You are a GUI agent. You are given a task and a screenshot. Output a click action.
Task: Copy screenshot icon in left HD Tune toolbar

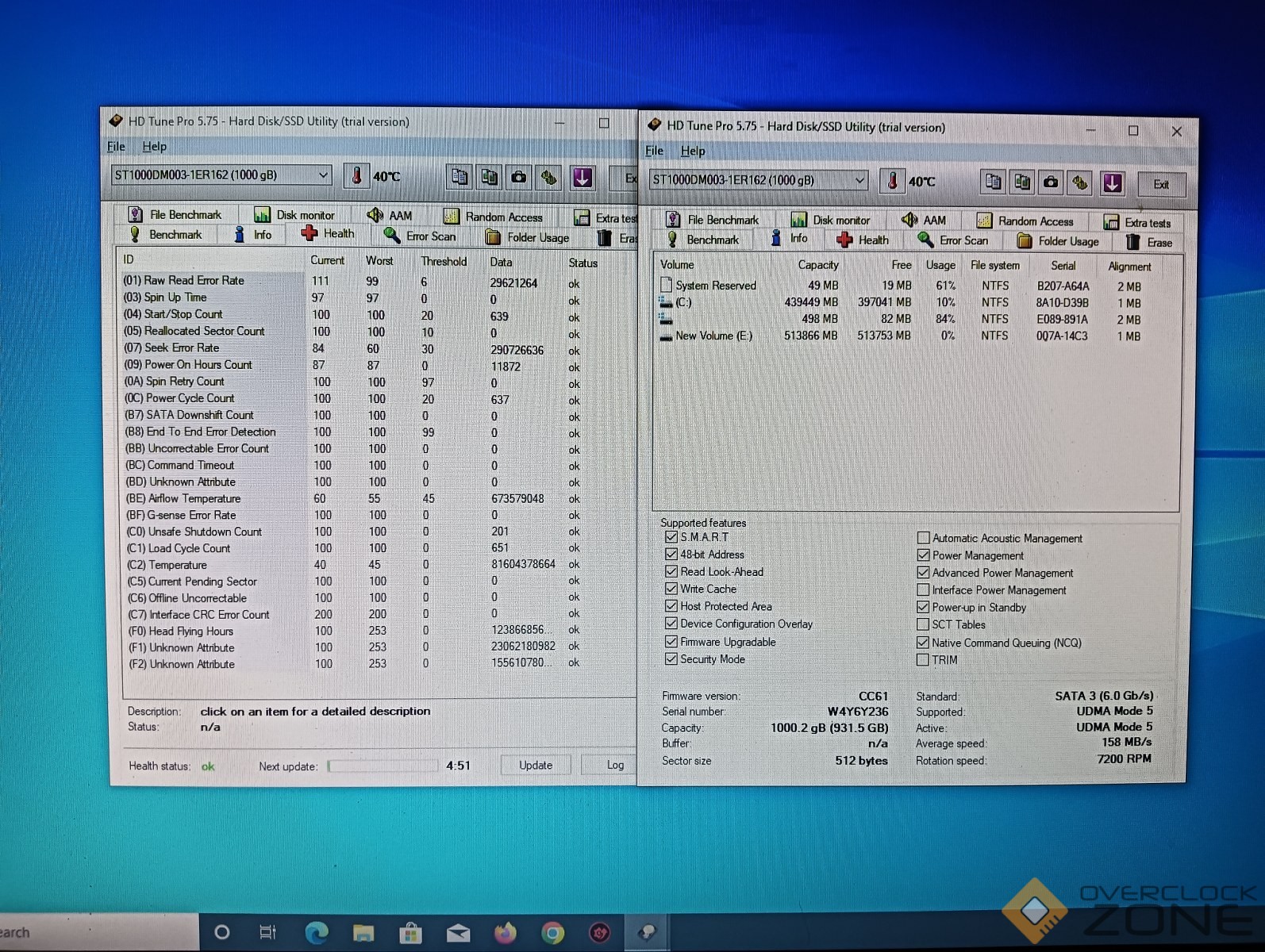[489, 177]
